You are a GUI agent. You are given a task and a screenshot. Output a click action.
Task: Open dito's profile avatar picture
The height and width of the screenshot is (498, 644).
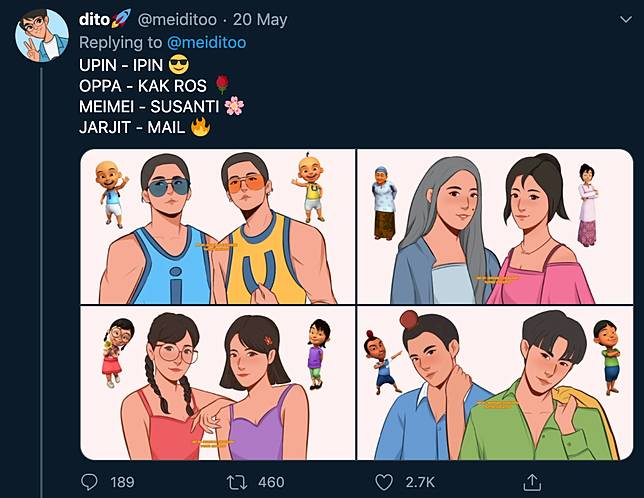[x=41, y=35]
